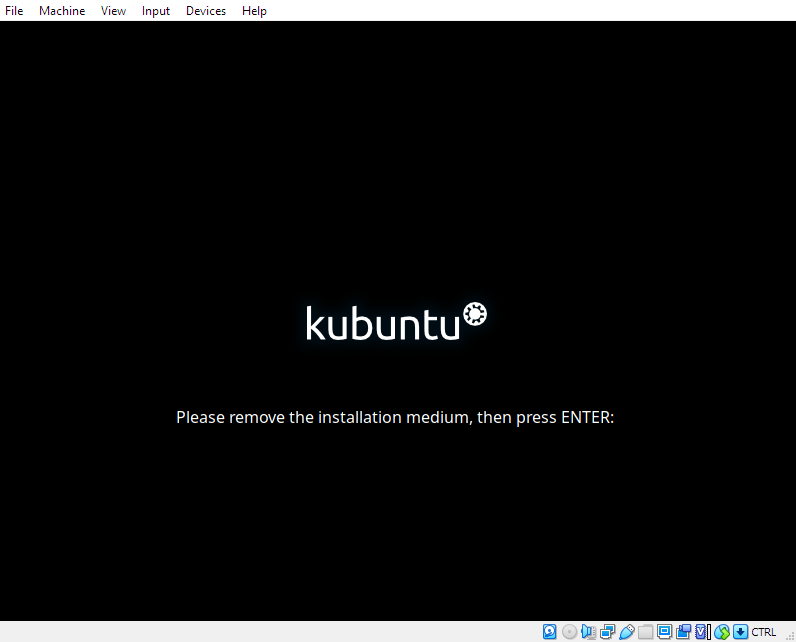Open the View menu
The height and width of the screenshot is (642, 796).
click(113, 11)
